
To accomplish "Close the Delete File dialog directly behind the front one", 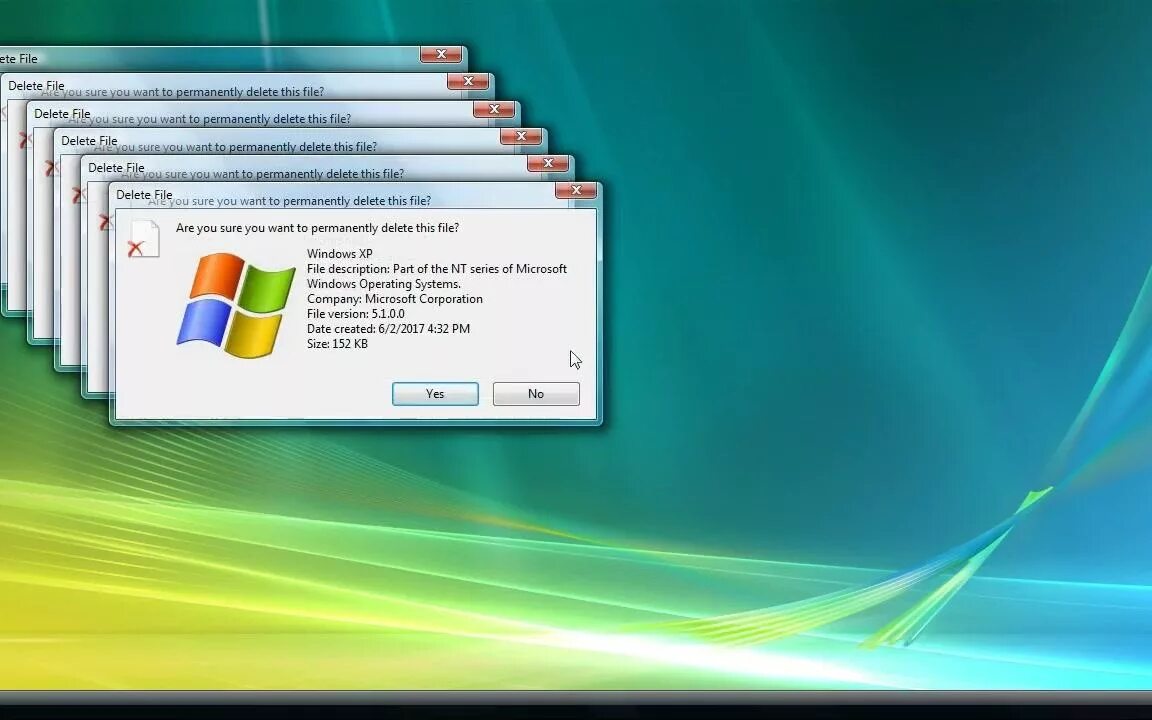I will click(548, 163).
